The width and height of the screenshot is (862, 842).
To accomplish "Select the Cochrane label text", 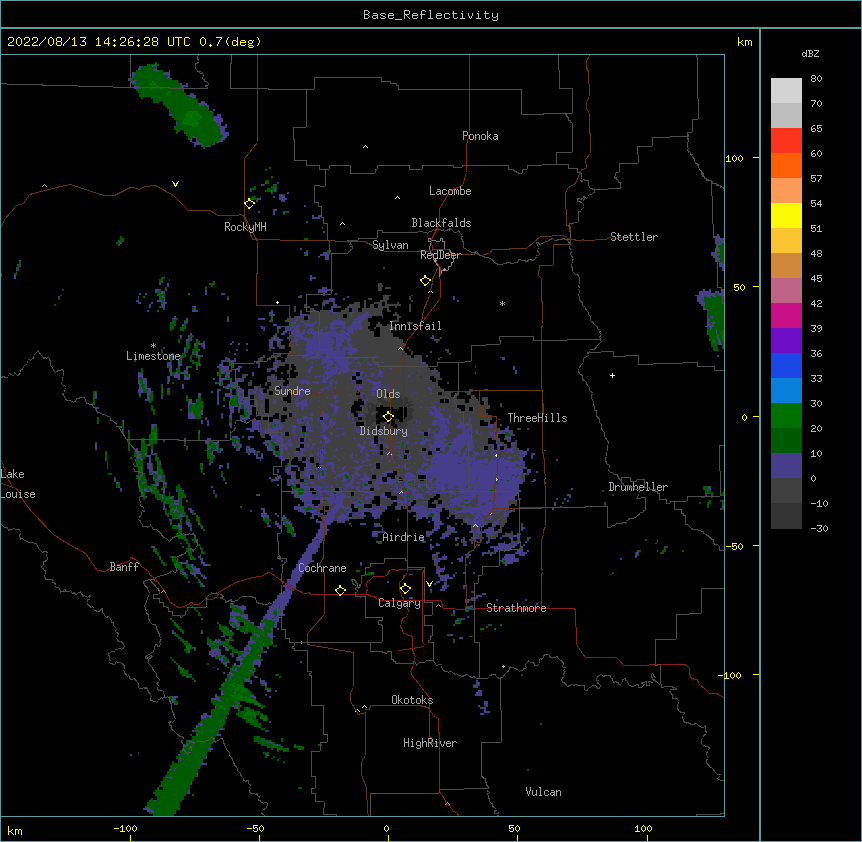I will click(x=322, y=568).
